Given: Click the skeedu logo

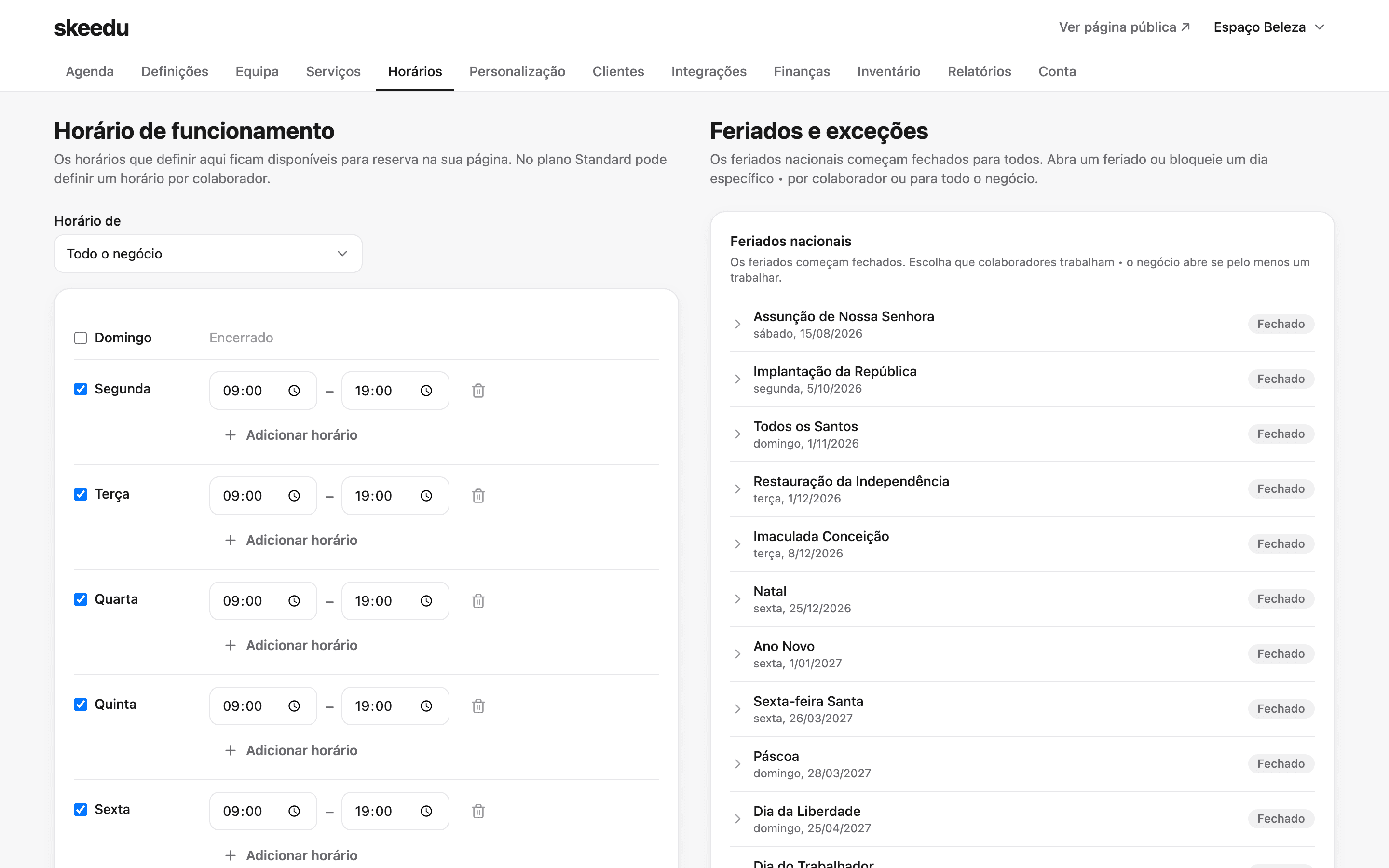Looking at the screenshot, I should [x=91, y=27].
